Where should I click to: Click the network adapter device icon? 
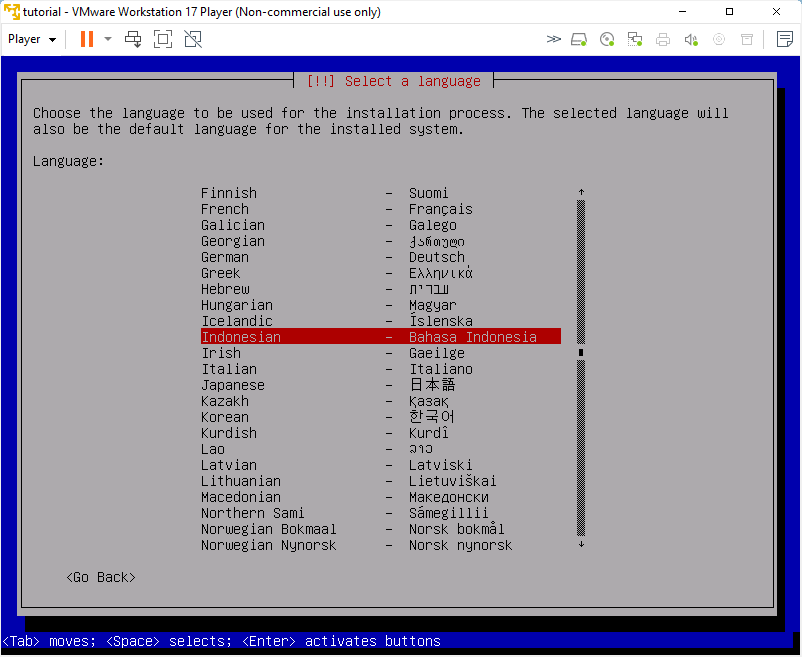point(635,39)
